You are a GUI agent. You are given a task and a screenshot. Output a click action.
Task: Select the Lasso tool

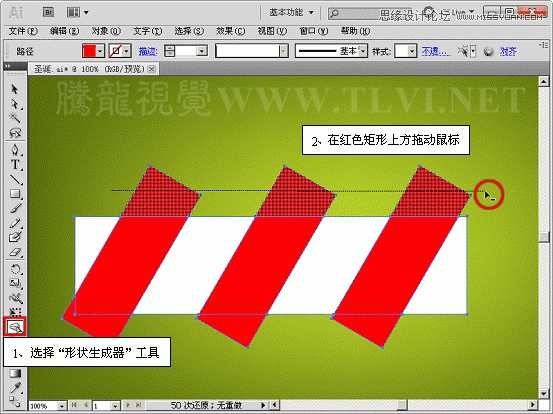15,132
